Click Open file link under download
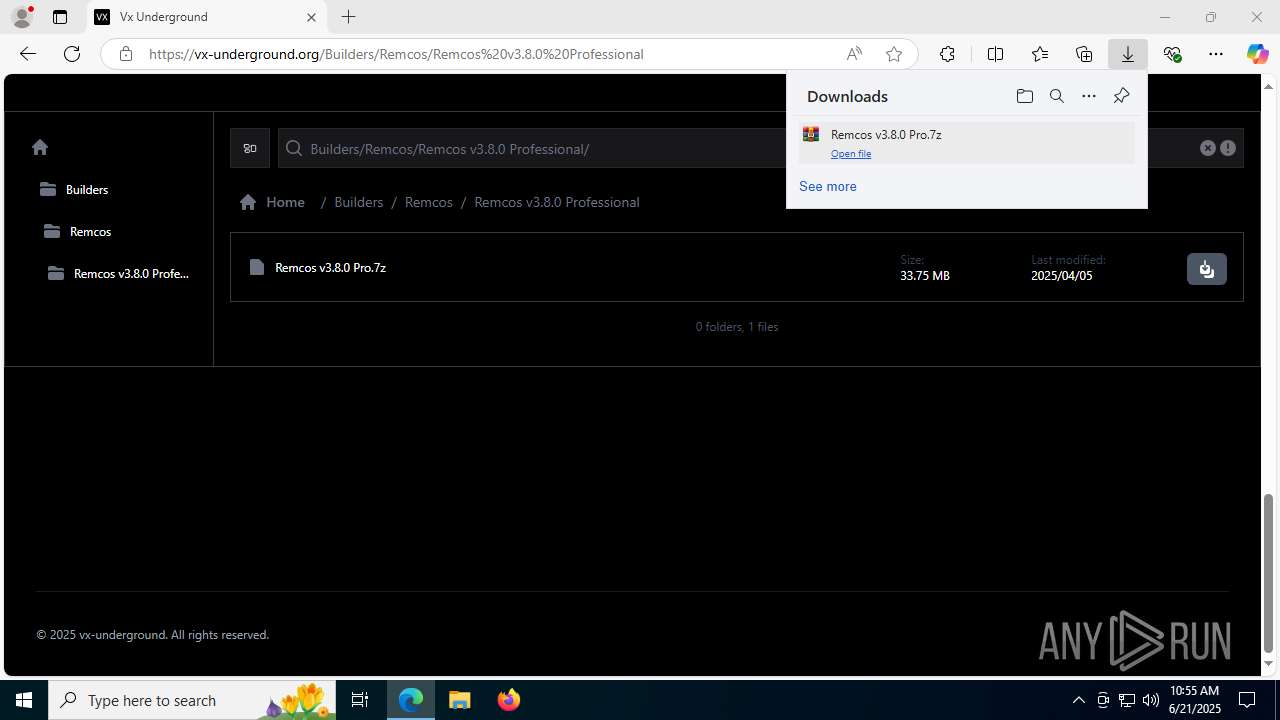This screenshot has width=1280, height=720. pyautogui.click(x=851, y=154)
